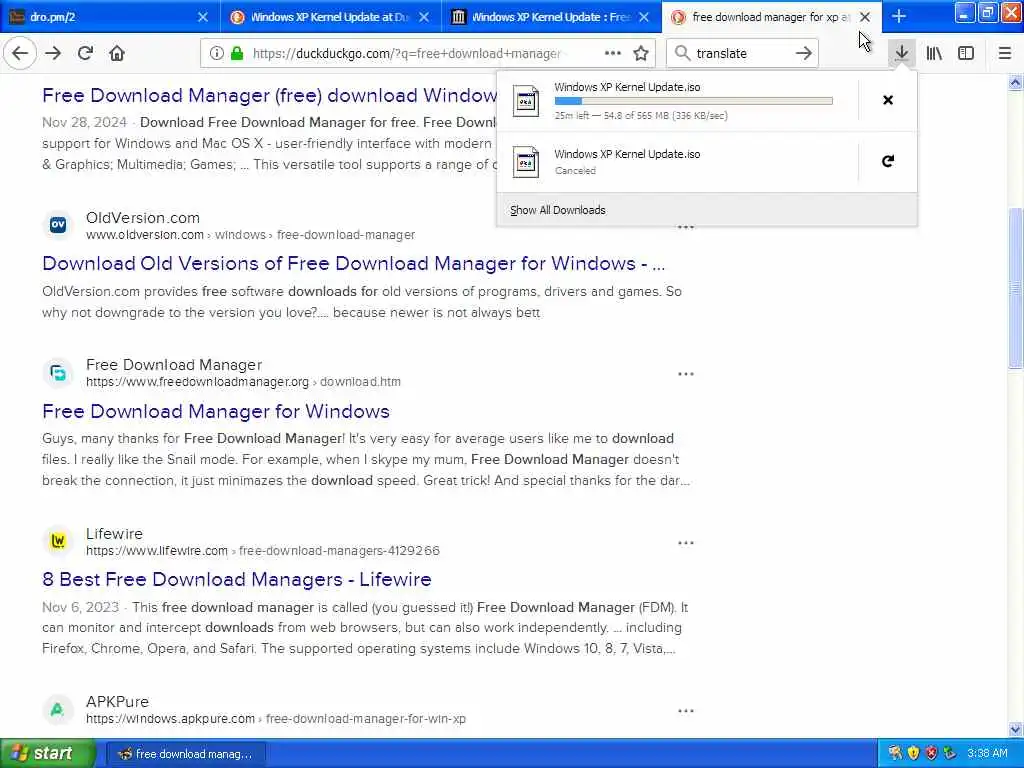Click the lifewire.com free-download-managers URL
1024x768 pixels.
(x=263, y=551)
